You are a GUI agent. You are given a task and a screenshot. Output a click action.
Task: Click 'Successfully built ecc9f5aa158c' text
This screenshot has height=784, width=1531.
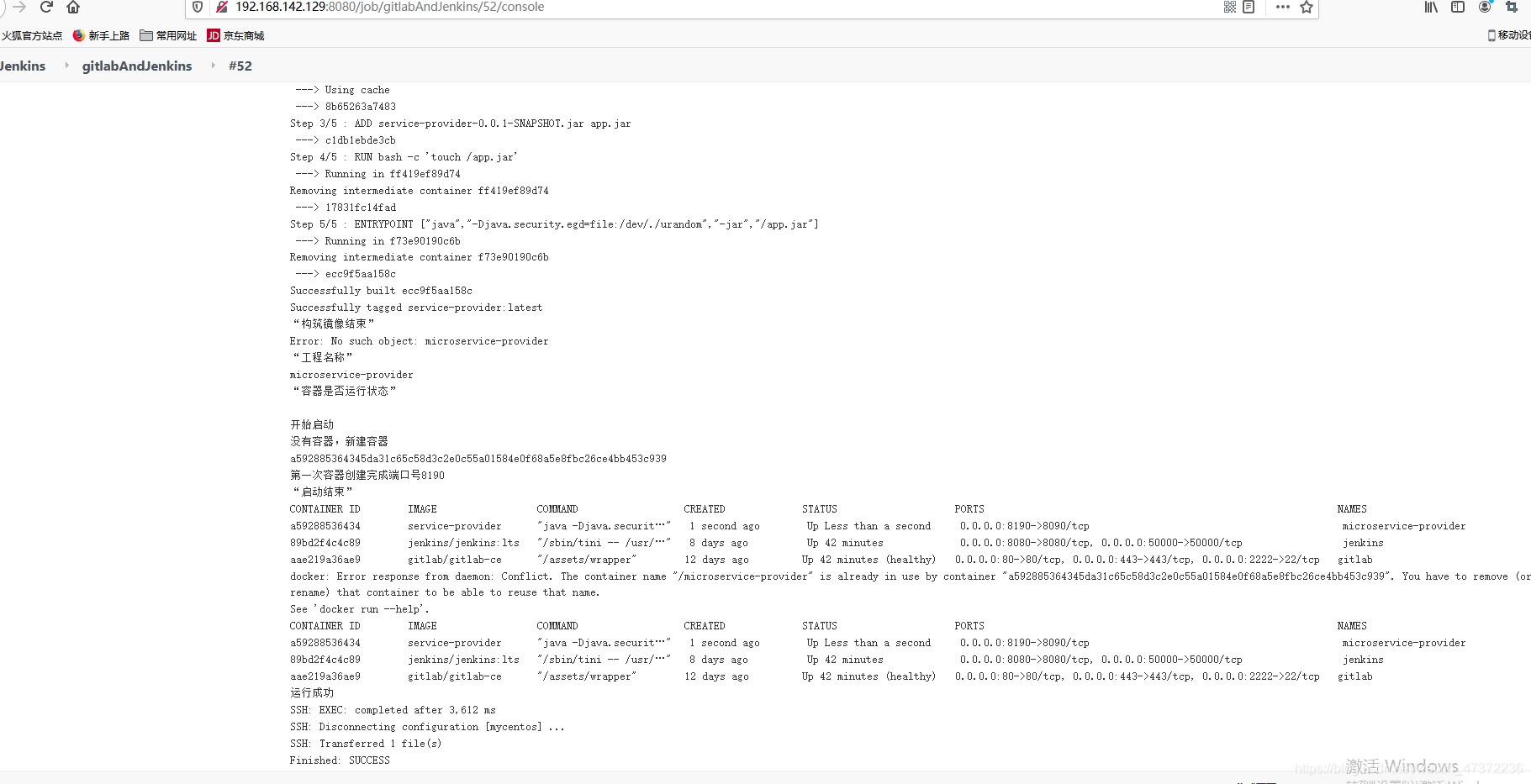(381, 291)
